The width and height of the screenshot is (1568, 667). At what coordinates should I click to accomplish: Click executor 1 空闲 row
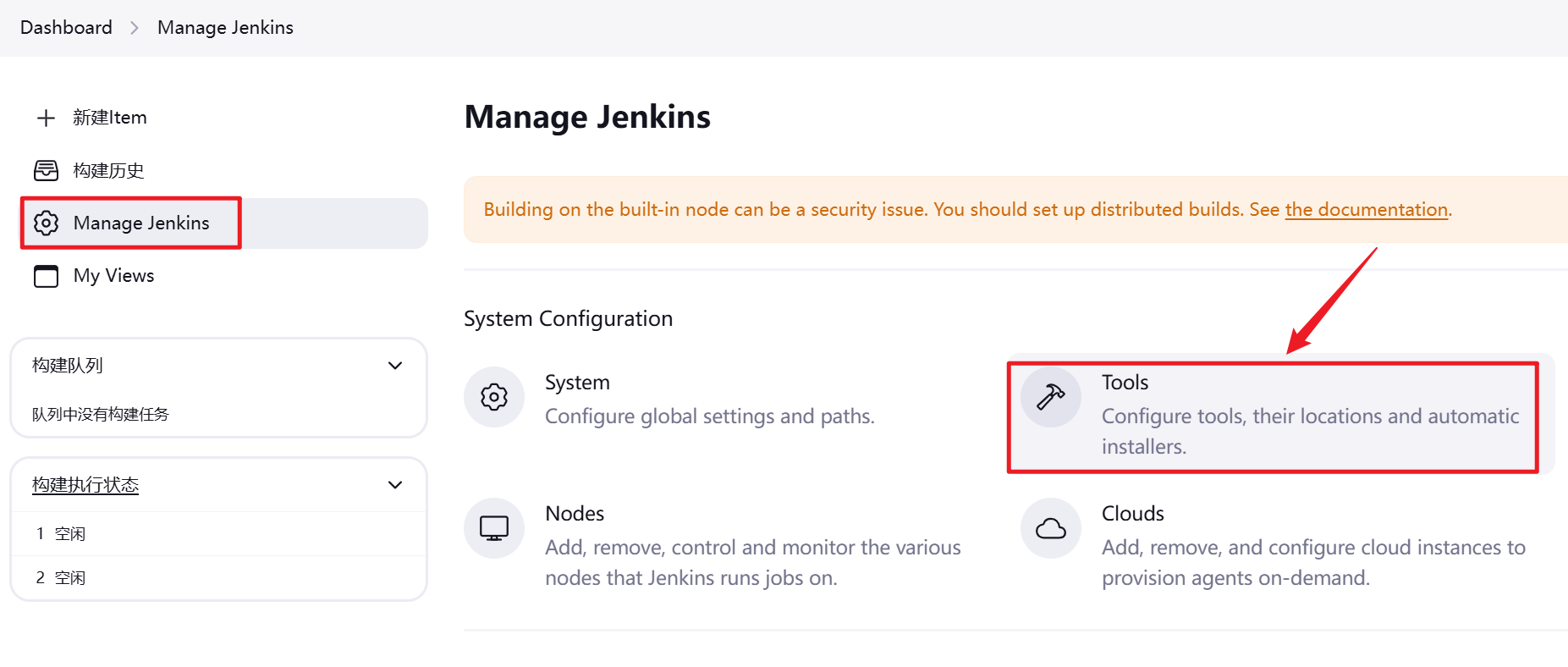pos(218,534)
